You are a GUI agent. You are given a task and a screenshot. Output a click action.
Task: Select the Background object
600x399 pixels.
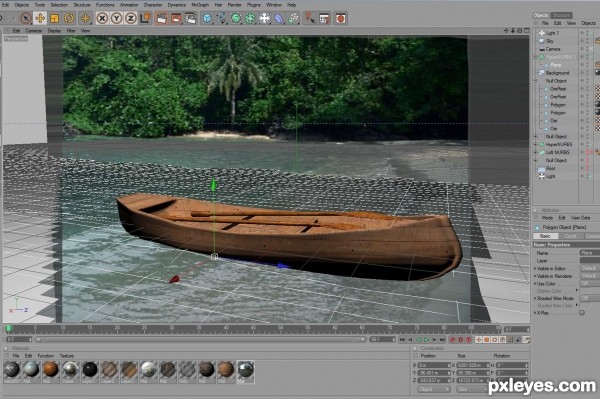click(x=557, y=73)
